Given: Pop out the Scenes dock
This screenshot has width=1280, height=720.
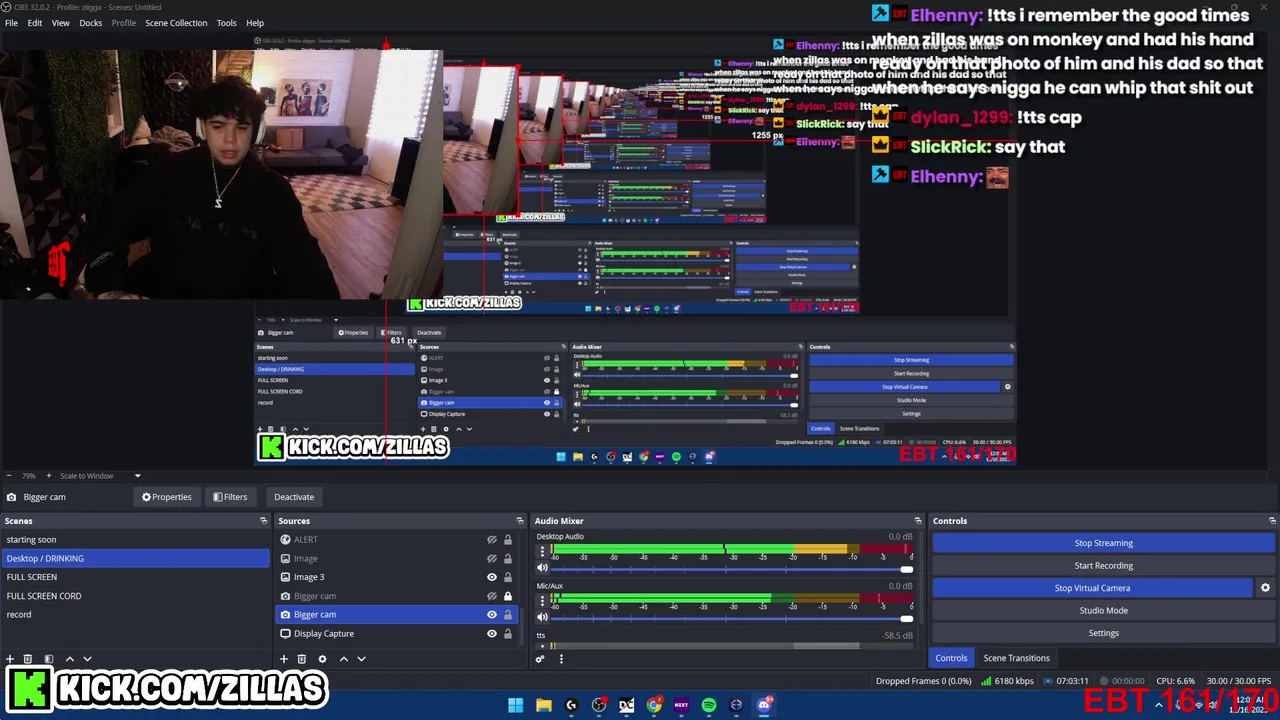Looking at the screenshot, I should pyautogui.click(x=263, y=521).
